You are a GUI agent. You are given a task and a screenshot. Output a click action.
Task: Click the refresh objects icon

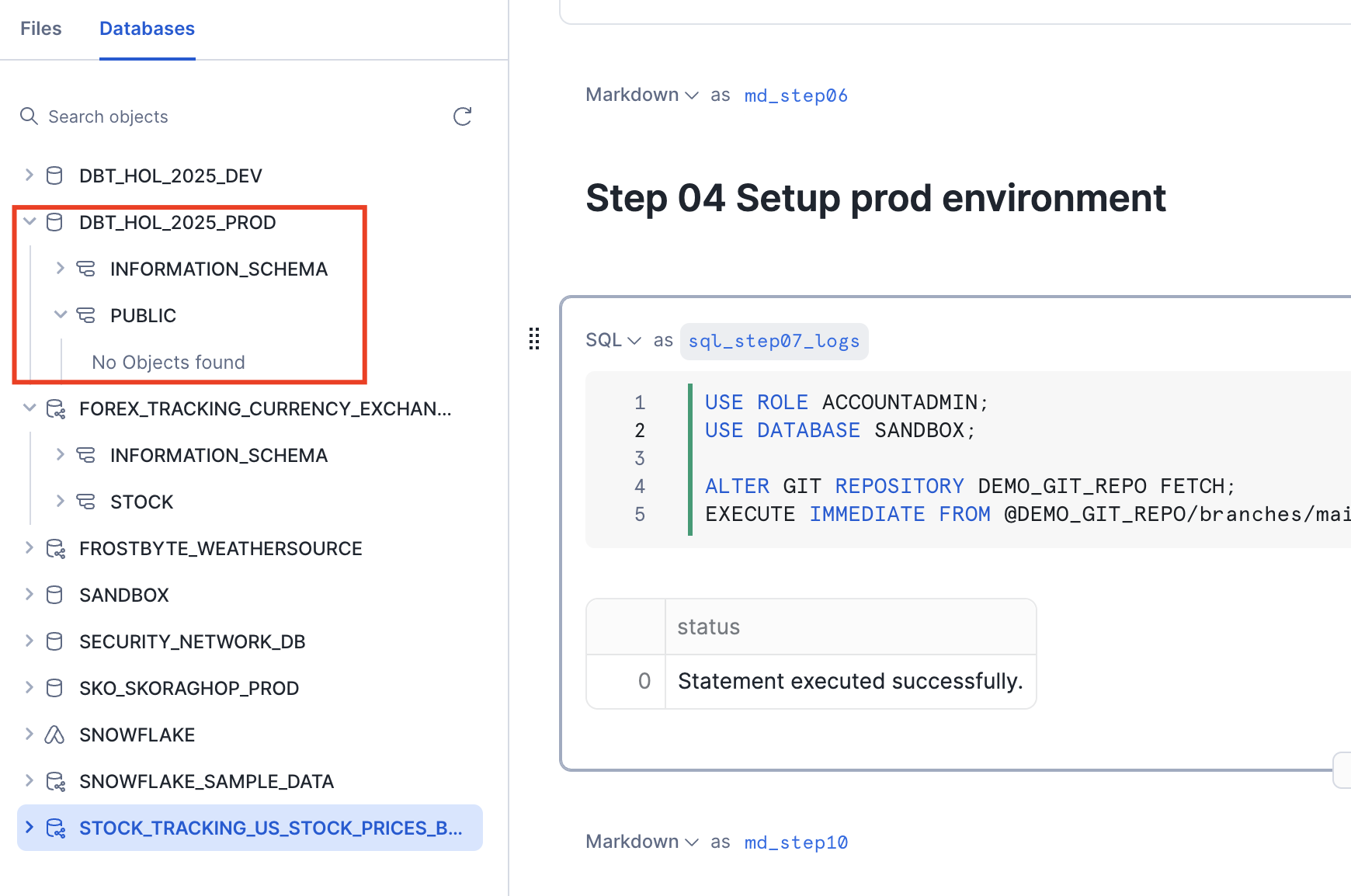pos(462,116)
